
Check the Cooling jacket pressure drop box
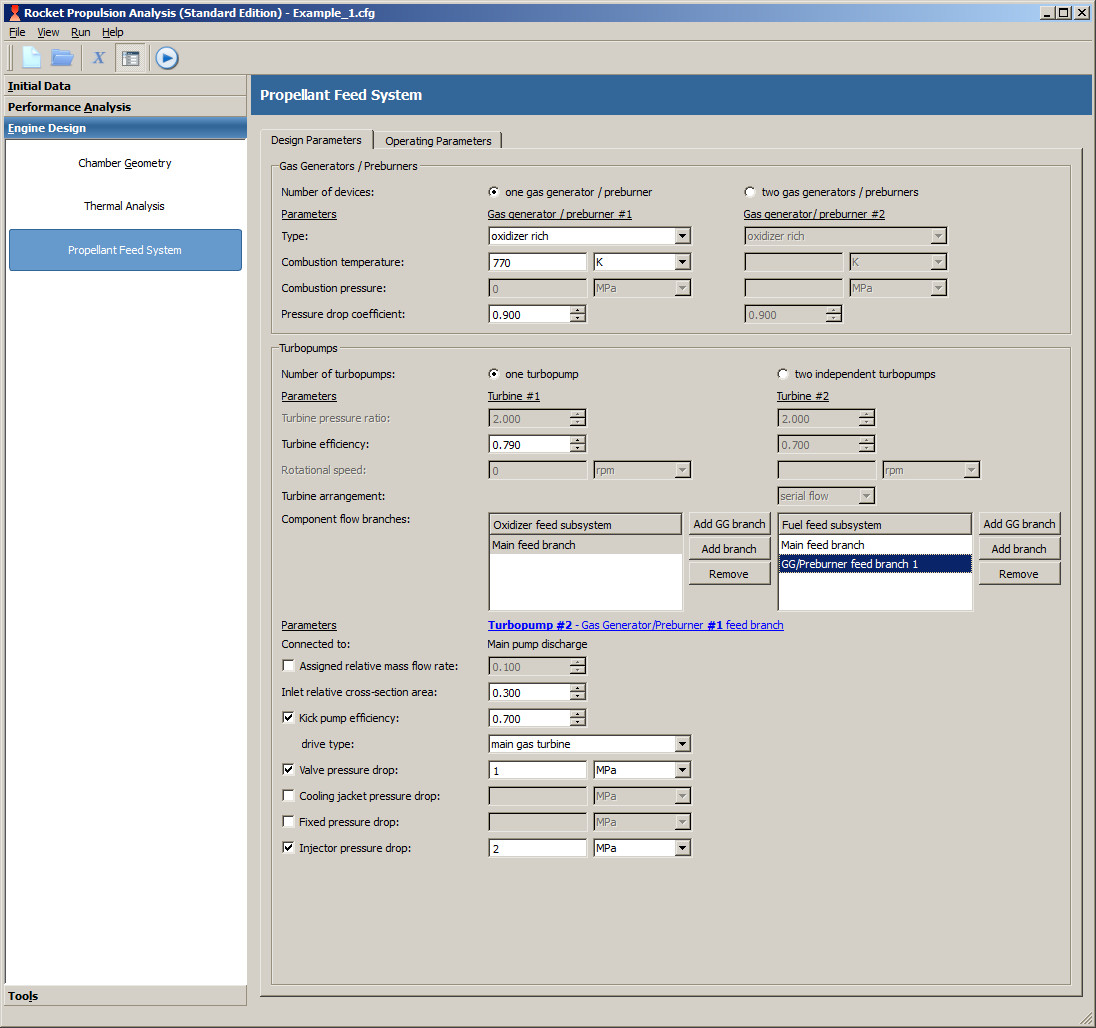pyautogui.click(x=289, y=796)
